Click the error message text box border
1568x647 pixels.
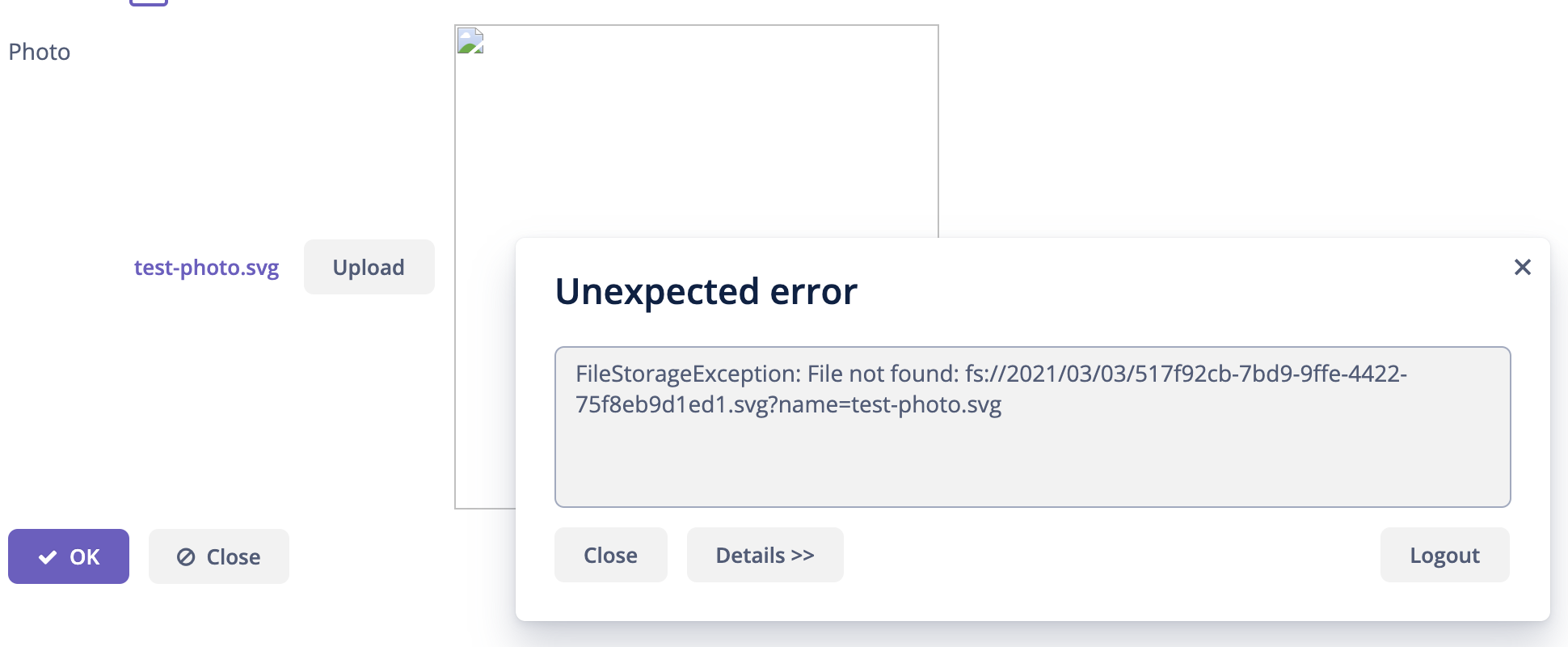[1032, 348]
